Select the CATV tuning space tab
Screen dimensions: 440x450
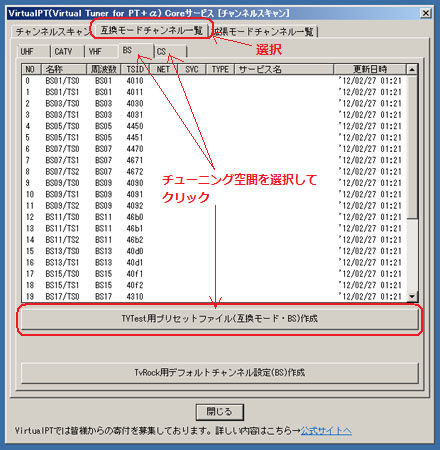coord(67,52)
